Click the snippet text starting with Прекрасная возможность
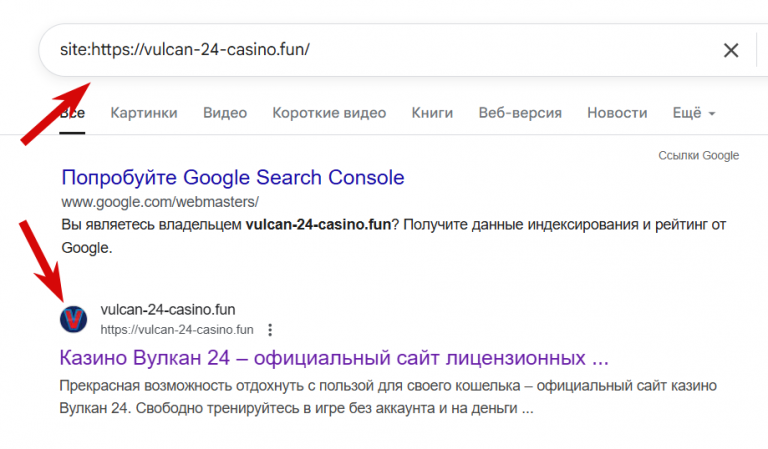The width and height of the screenshot is (768, 449). click(x=388, y=397)
